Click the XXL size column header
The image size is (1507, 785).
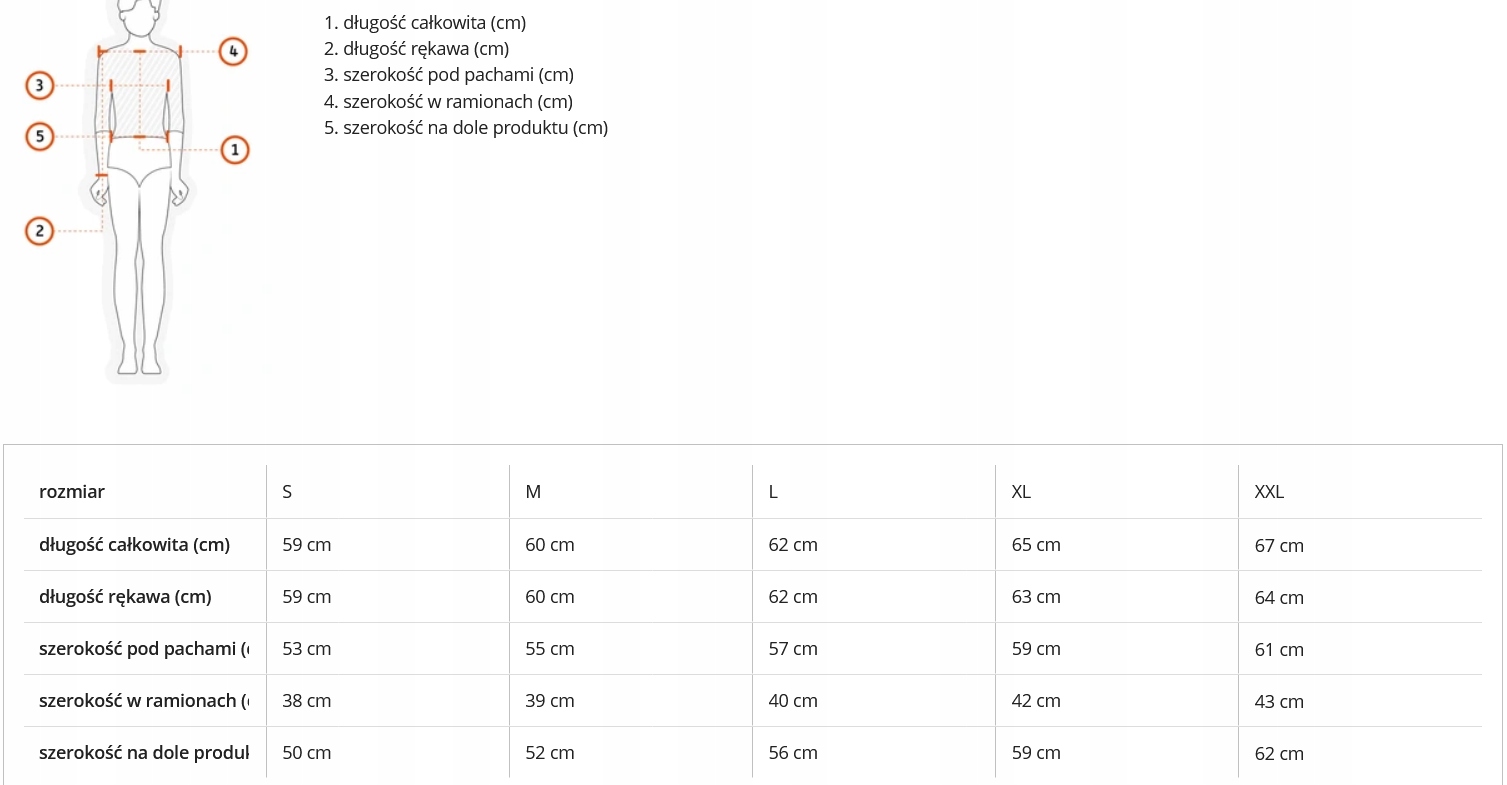tap(1269, 491)
